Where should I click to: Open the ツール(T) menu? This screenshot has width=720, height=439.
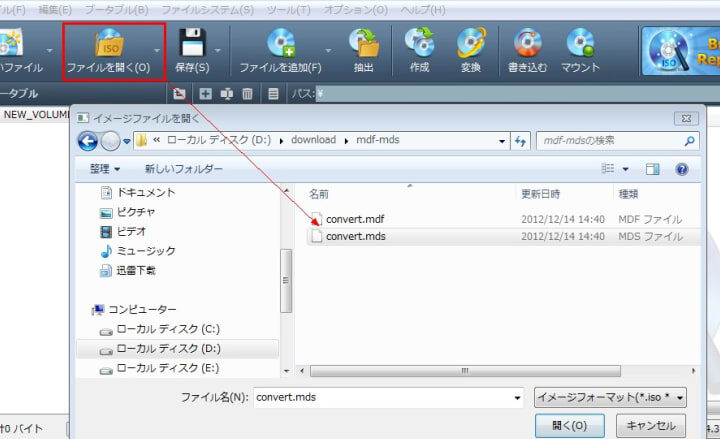point(288,10)
